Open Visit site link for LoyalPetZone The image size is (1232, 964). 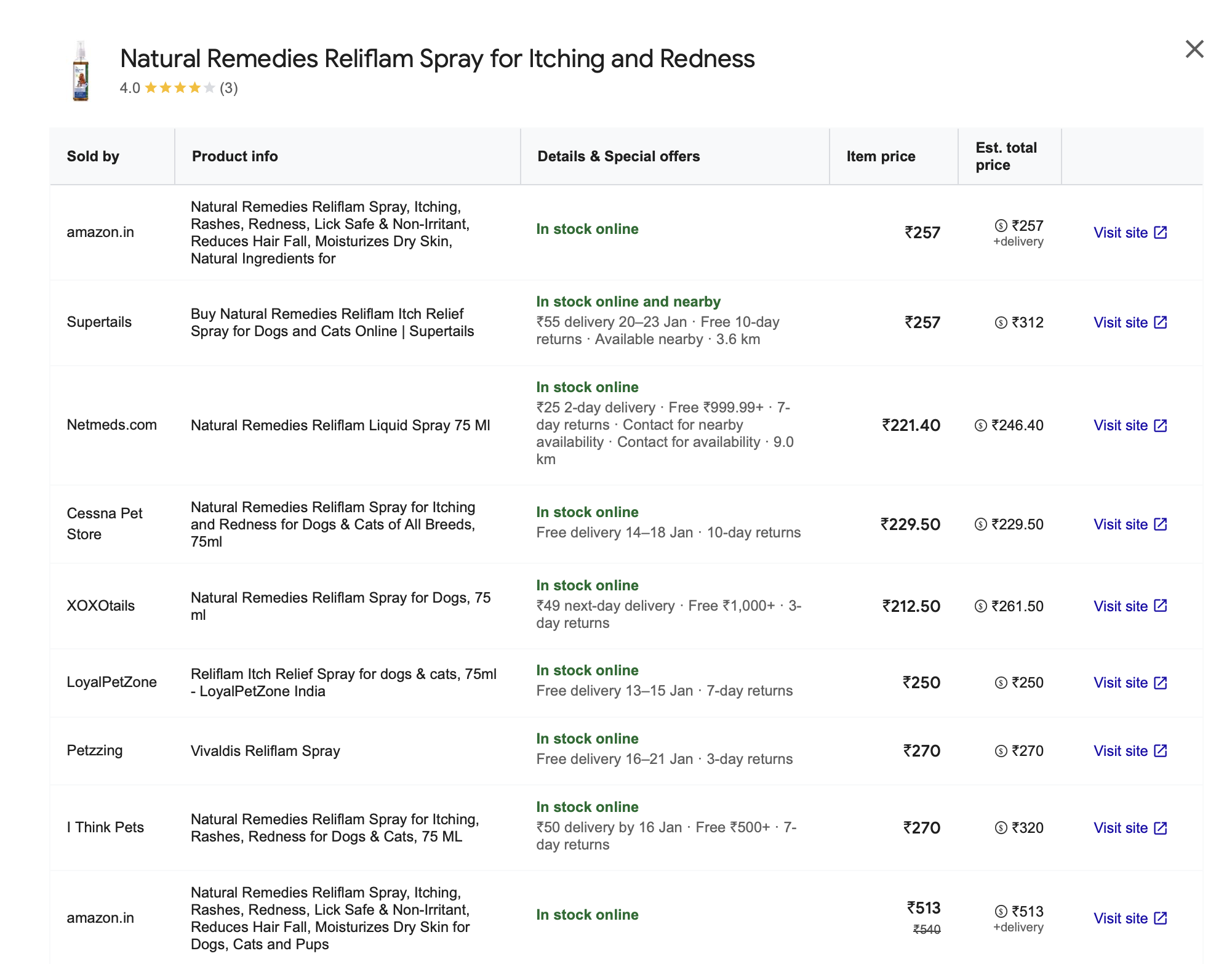click(1121, 683)
